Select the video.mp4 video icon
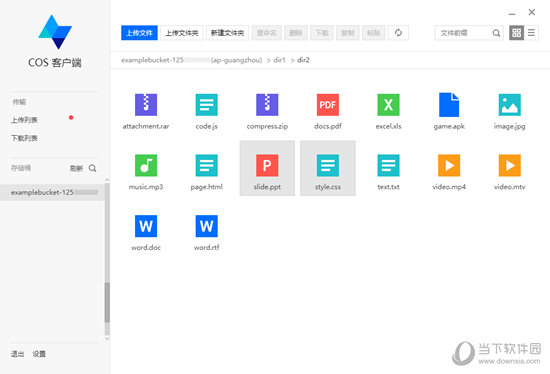550x374 pixels. 449,165
